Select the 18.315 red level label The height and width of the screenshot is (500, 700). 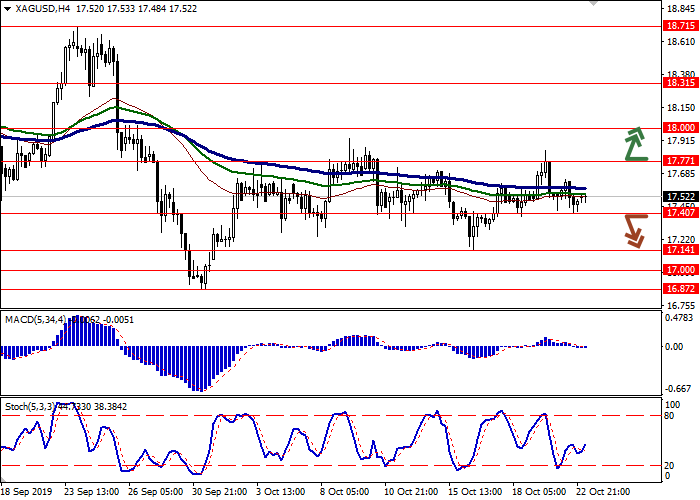click(x=680, y=84)
